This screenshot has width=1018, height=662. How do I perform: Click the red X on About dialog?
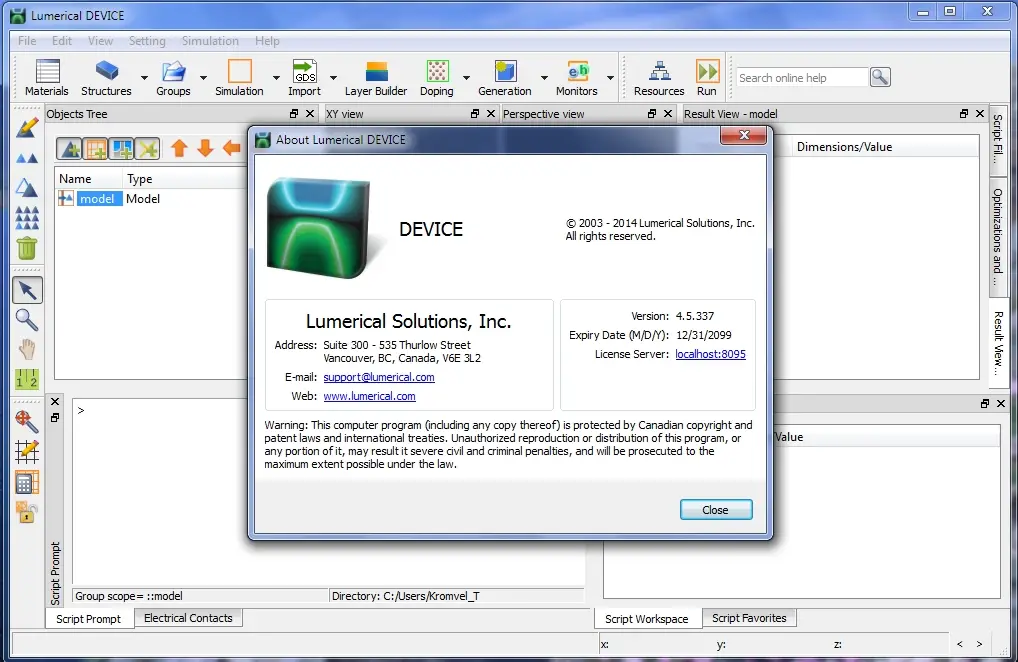pos(744,135)
